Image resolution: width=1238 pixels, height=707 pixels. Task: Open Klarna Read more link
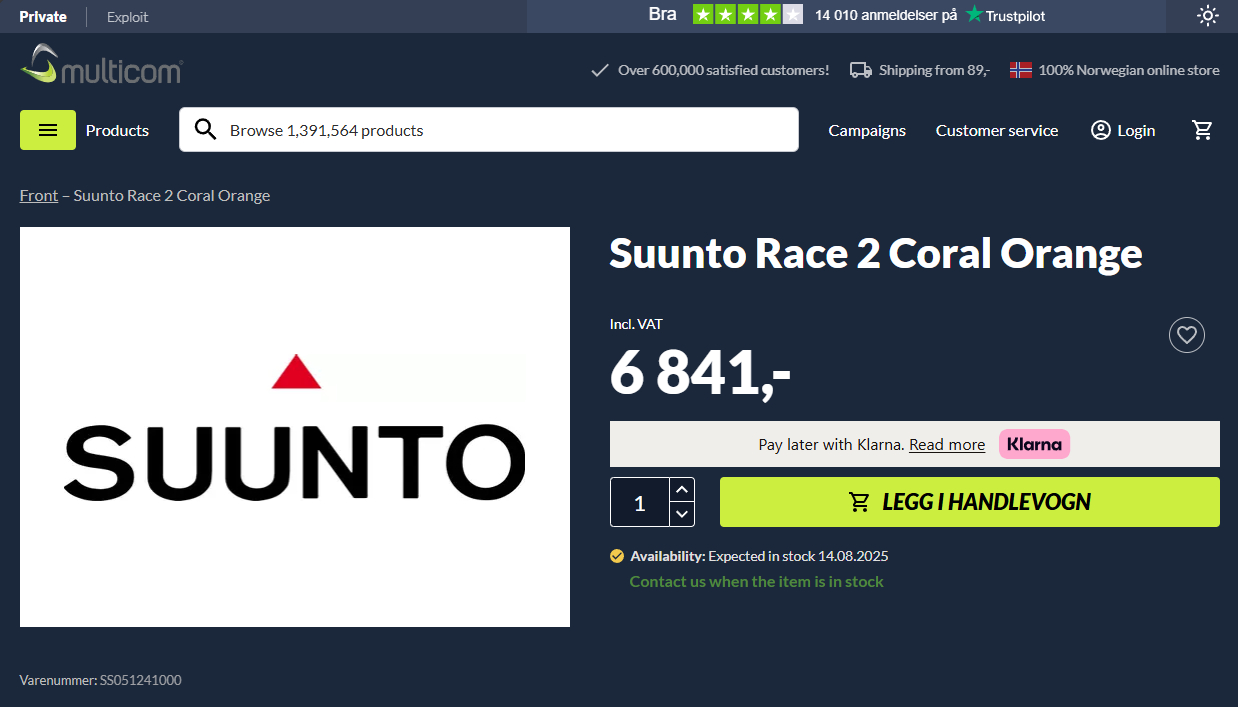point(947,445)
